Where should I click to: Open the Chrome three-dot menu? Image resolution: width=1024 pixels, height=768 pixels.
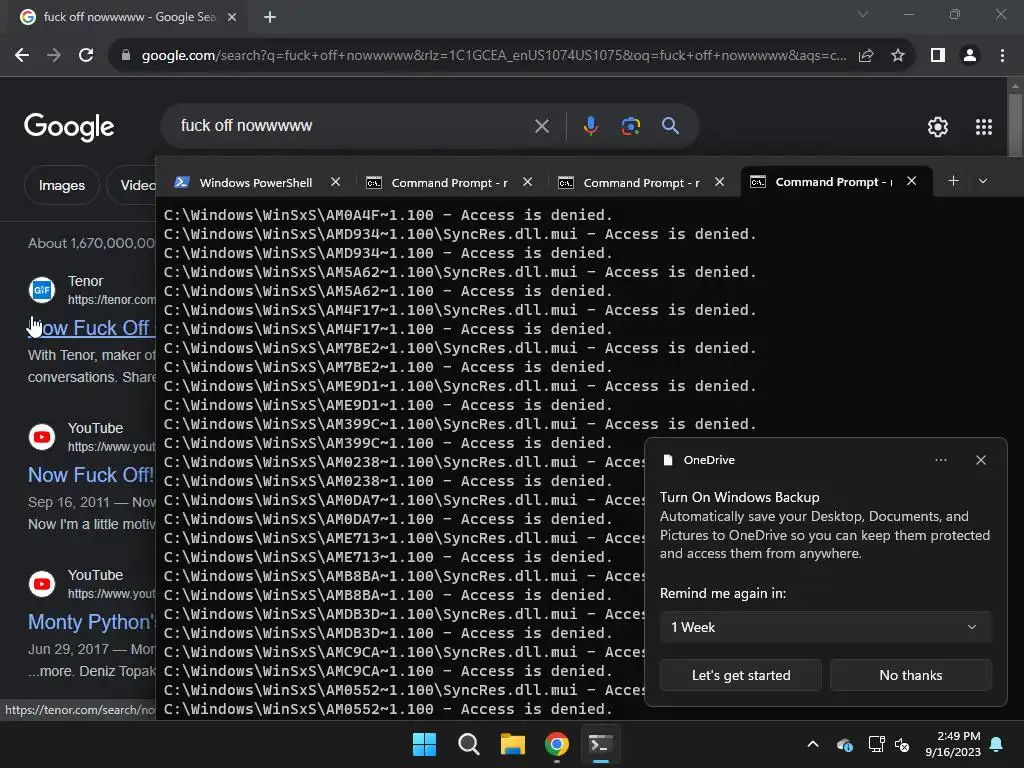[x=1002, y=56]
